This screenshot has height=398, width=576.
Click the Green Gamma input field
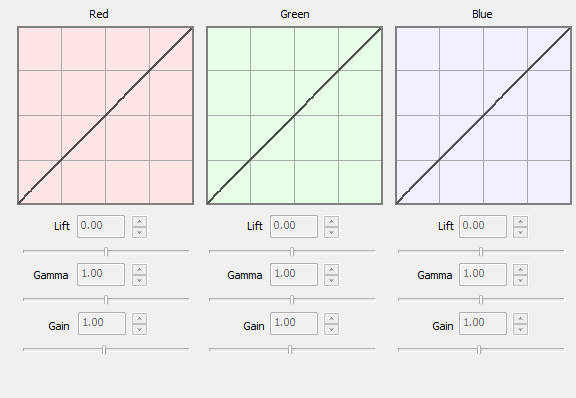294,275
